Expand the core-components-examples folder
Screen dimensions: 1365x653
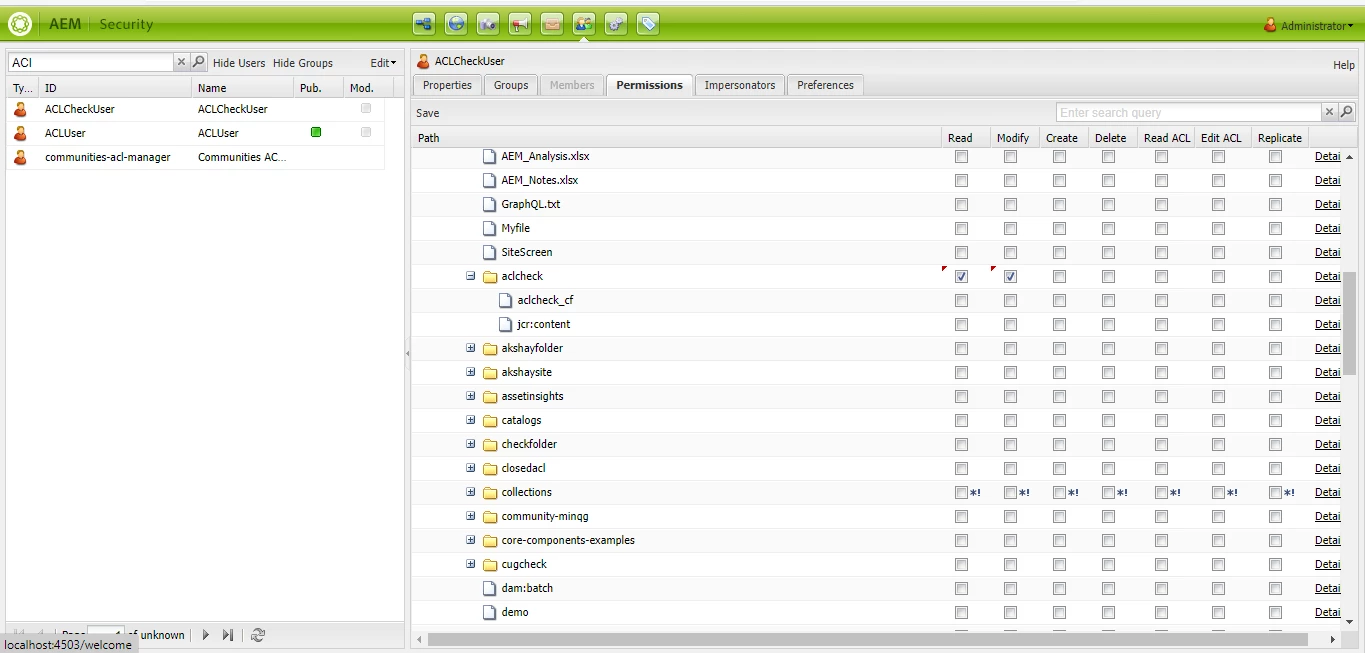point(470,540)
